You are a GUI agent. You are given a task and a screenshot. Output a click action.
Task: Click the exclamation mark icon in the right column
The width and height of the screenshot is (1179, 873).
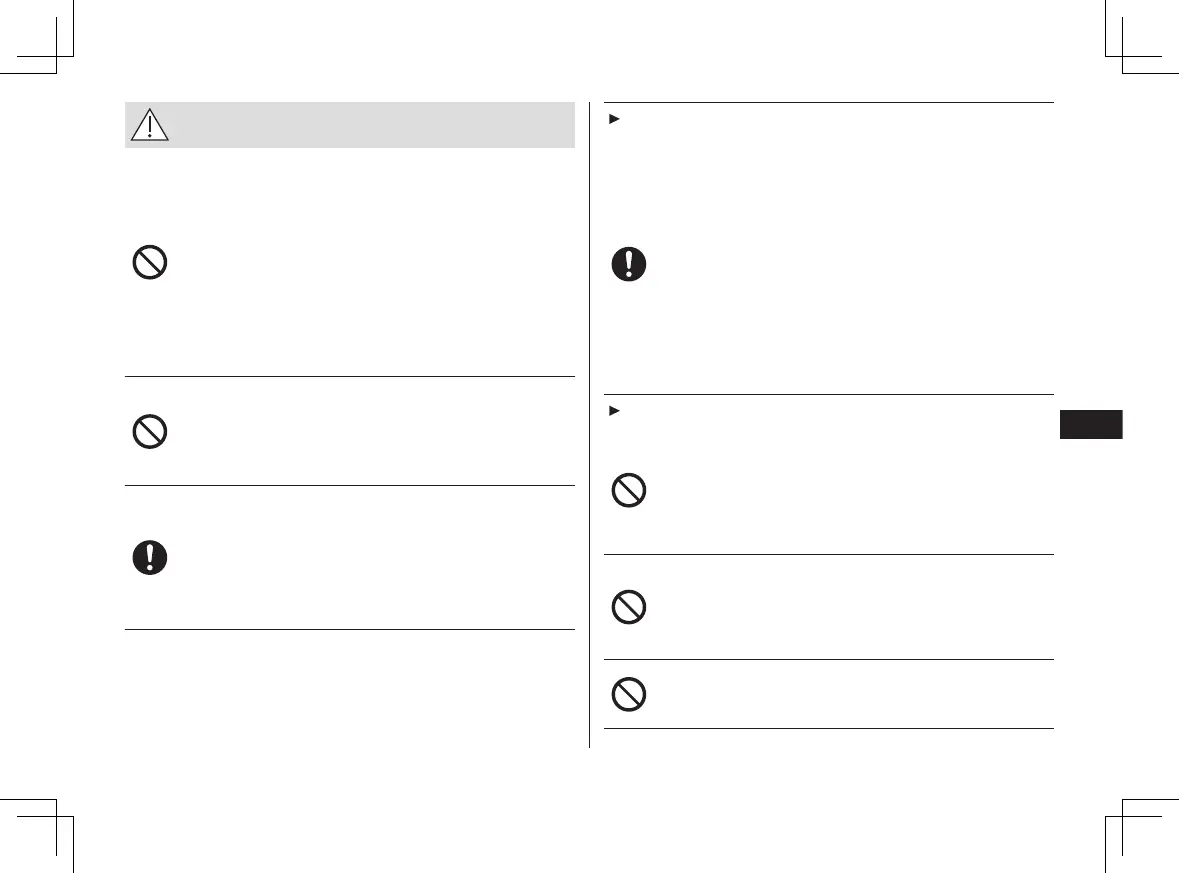click(x=629, y=264)
